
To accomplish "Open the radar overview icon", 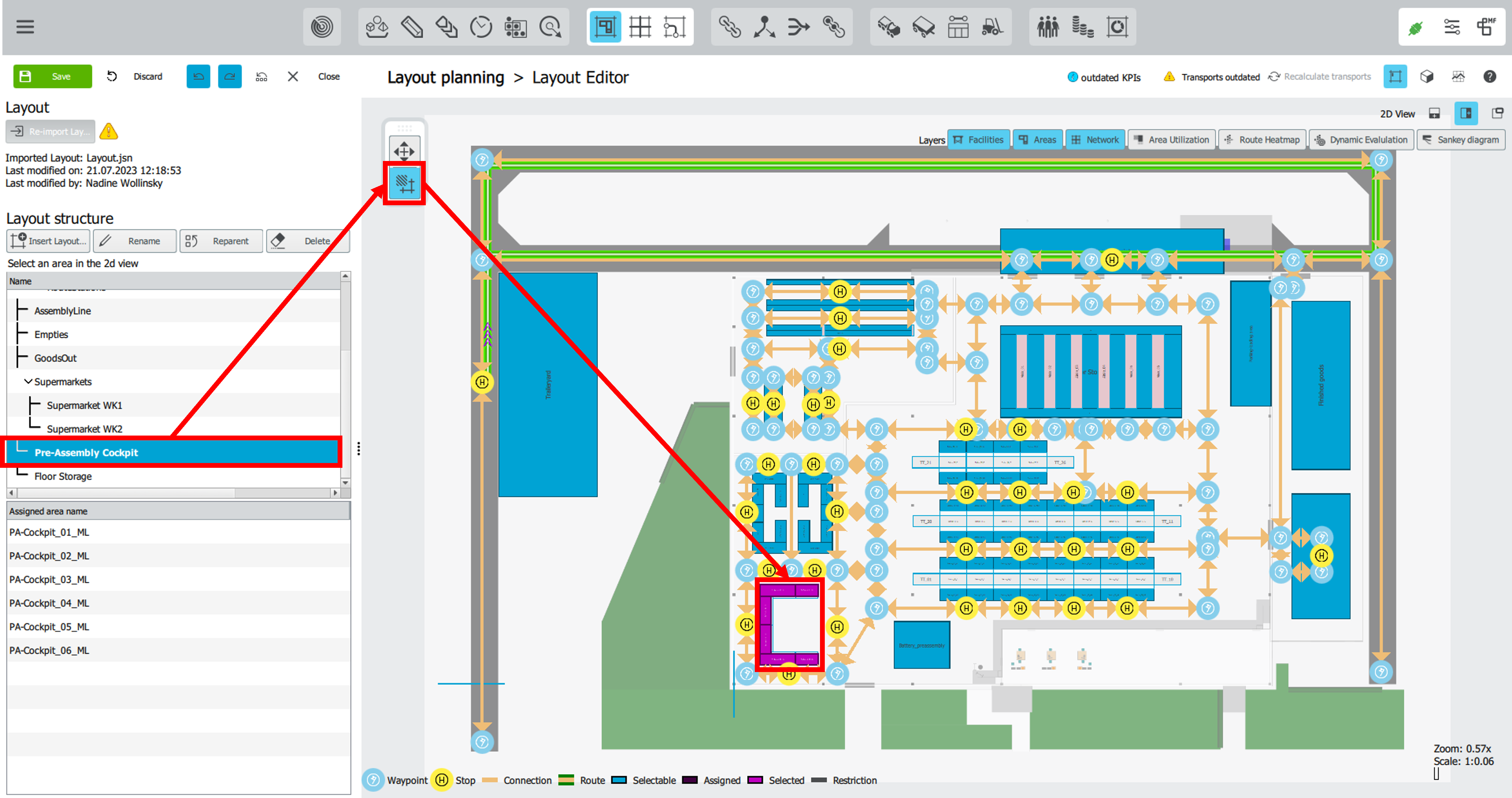I will pos(322,27).
